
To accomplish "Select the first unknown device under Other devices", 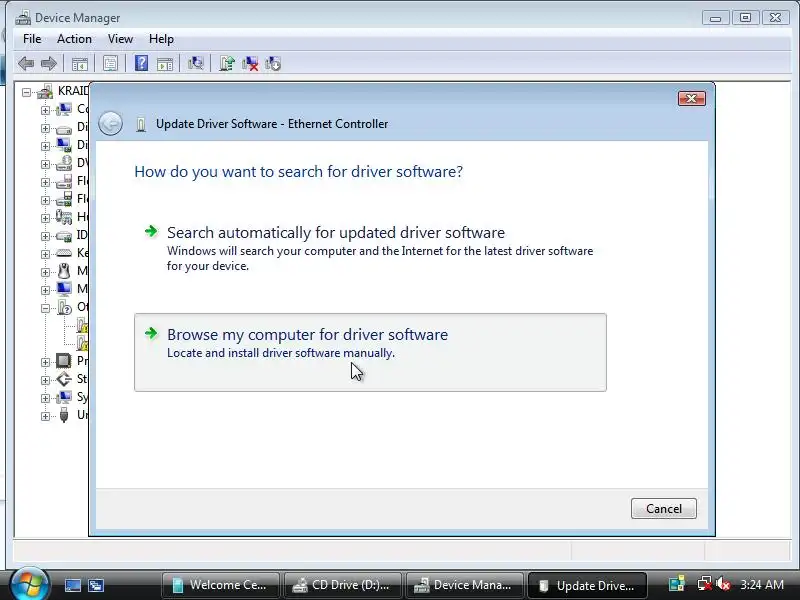I will pyautogui.click(x=82, y=324).
